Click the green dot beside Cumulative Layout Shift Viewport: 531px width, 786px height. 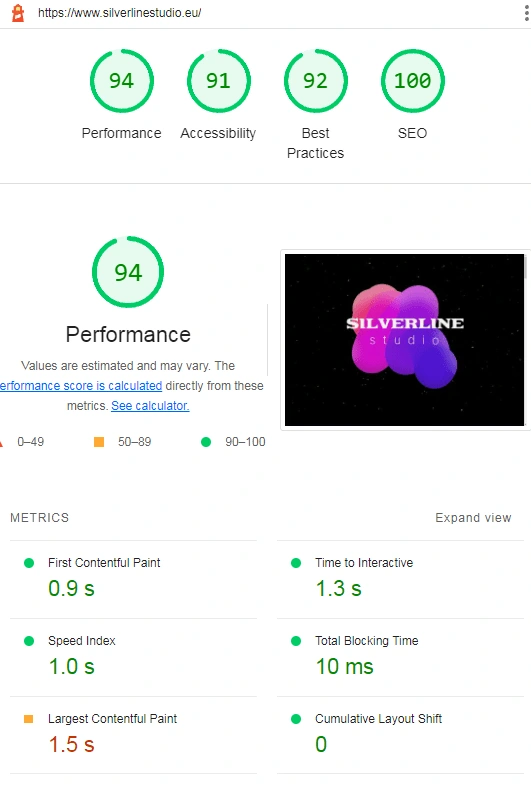coord(296,719)
